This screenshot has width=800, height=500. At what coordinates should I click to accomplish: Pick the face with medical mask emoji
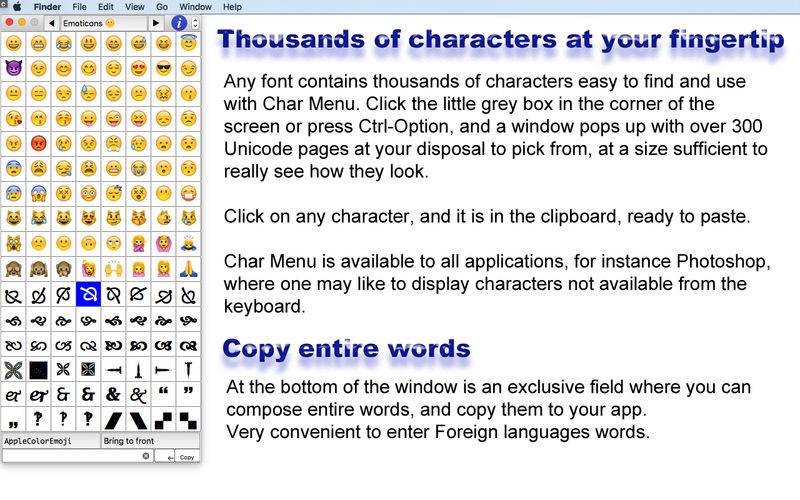tap(188, 193)
